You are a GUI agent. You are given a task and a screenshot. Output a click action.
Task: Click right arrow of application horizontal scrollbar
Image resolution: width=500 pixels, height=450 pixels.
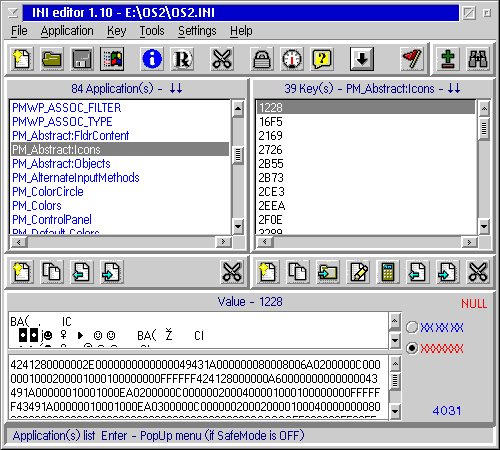click(224, 242)
